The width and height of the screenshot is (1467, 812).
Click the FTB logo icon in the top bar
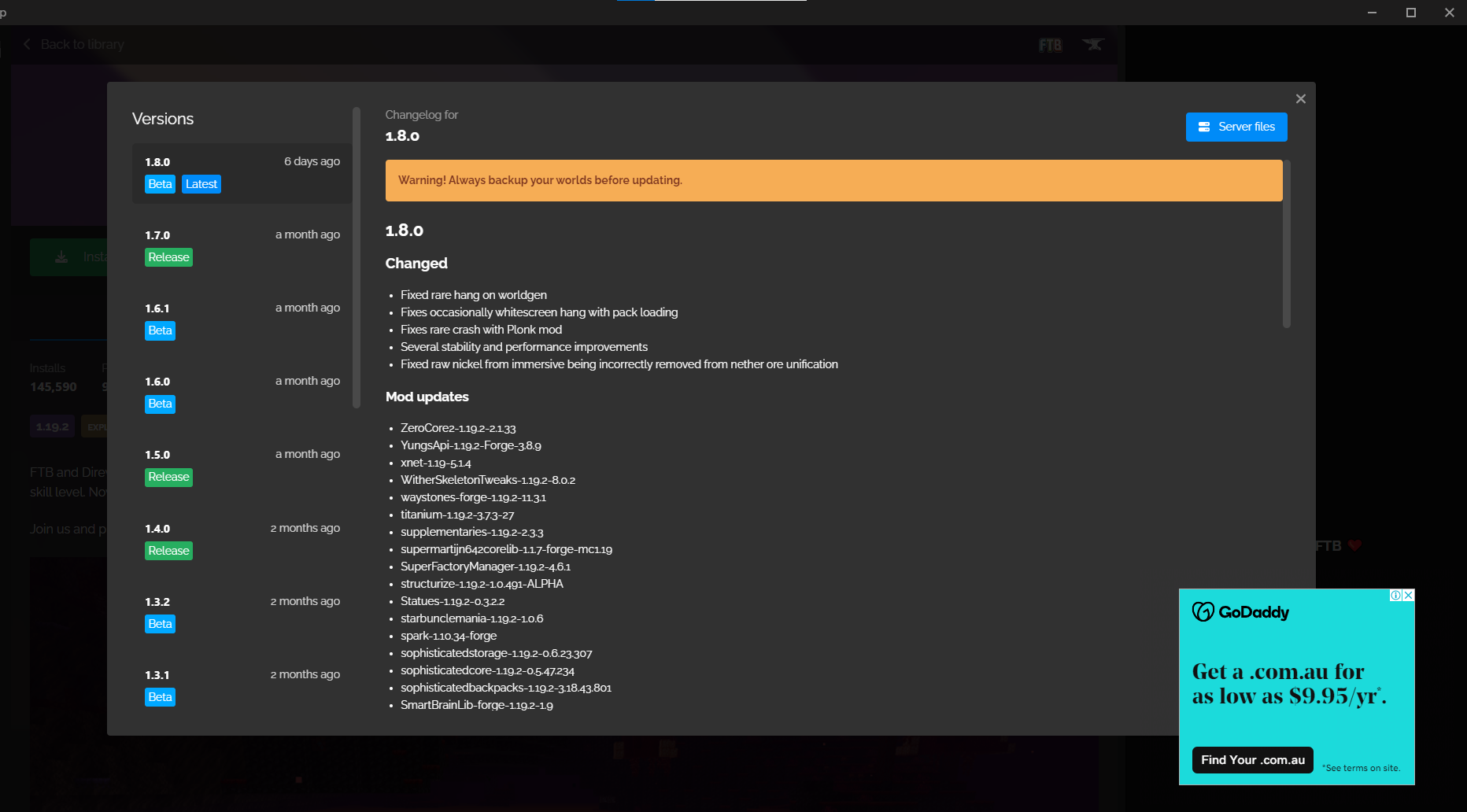(x=1050, y=45)
